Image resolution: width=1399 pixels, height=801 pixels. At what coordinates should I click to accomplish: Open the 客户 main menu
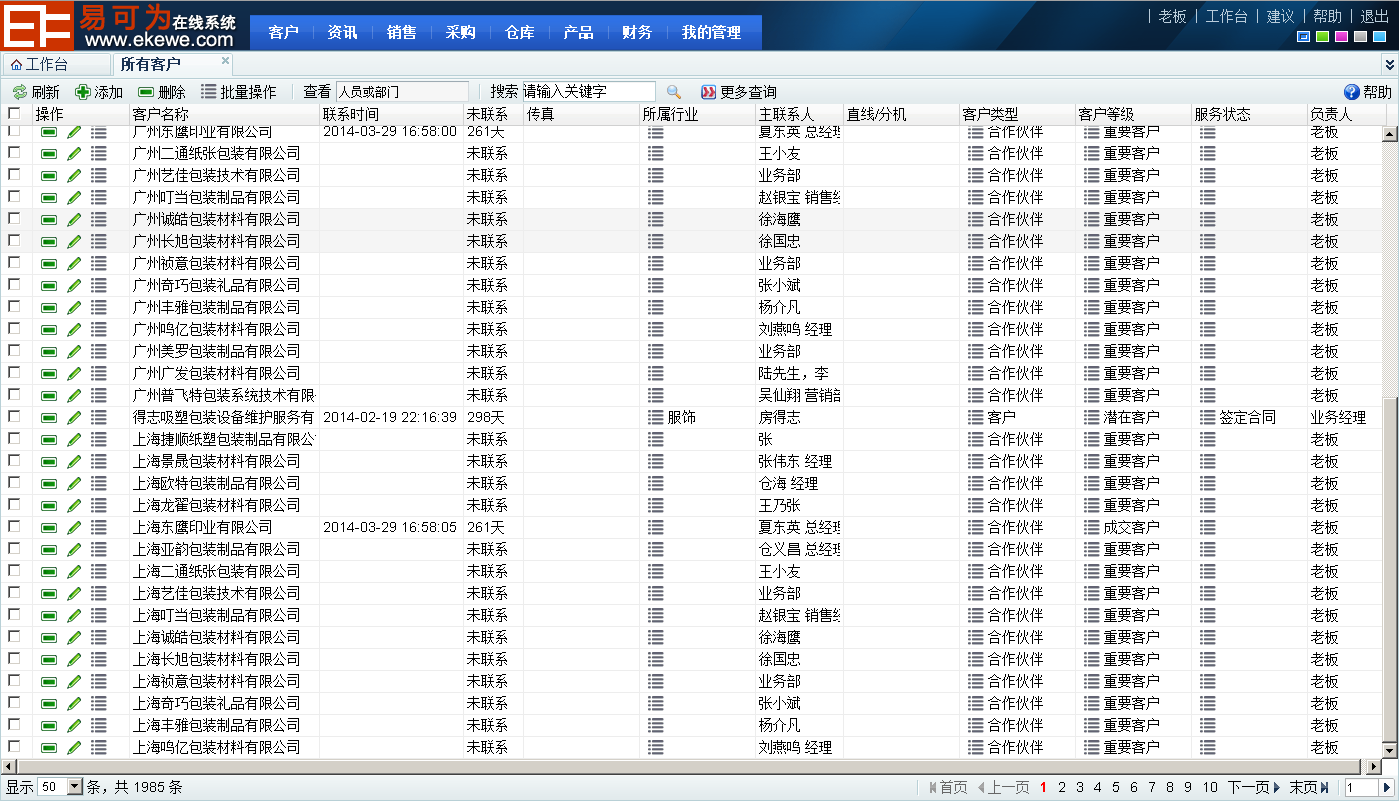284,33
